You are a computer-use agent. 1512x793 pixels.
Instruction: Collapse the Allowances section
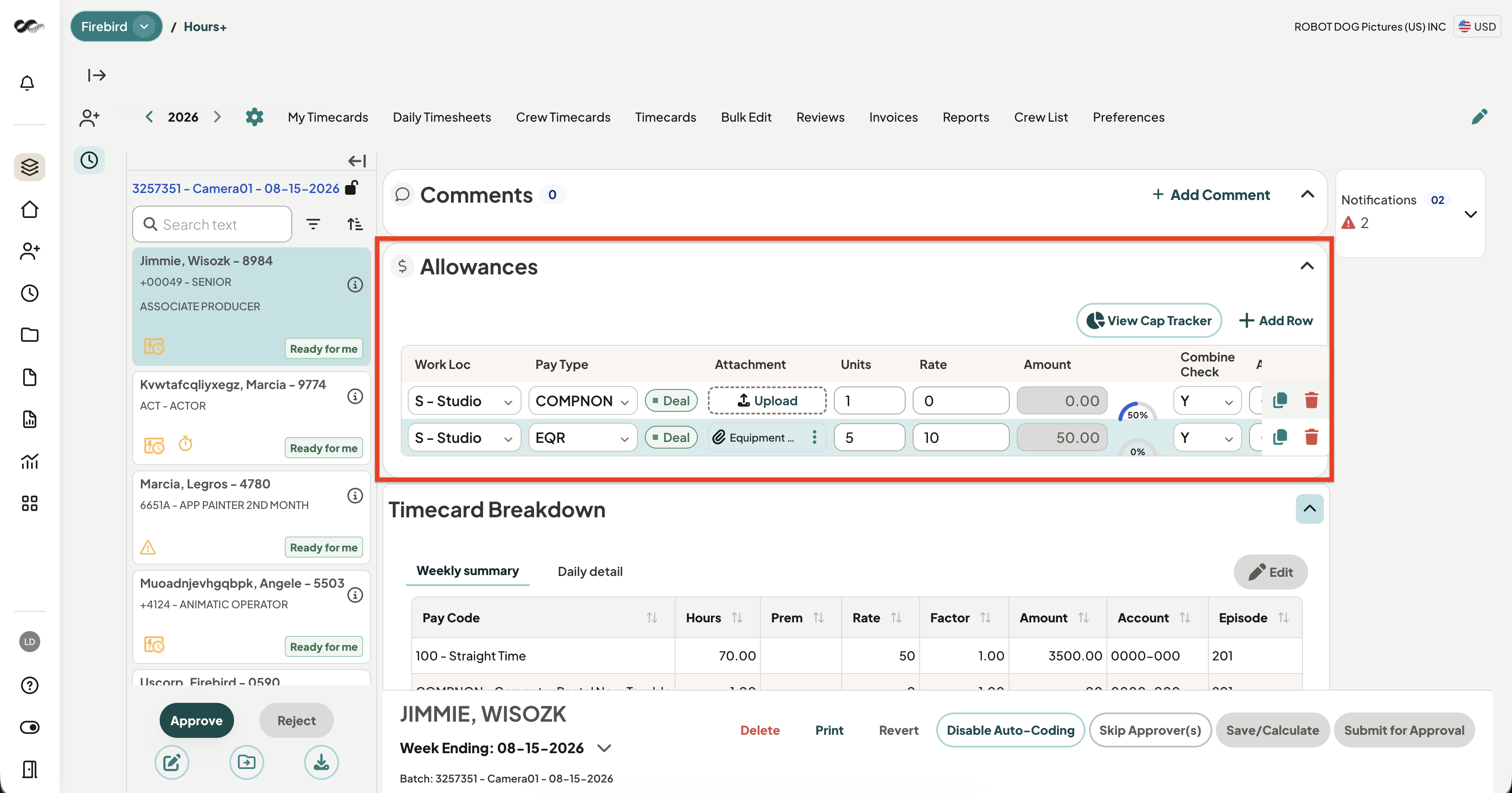click(1307, 266)
